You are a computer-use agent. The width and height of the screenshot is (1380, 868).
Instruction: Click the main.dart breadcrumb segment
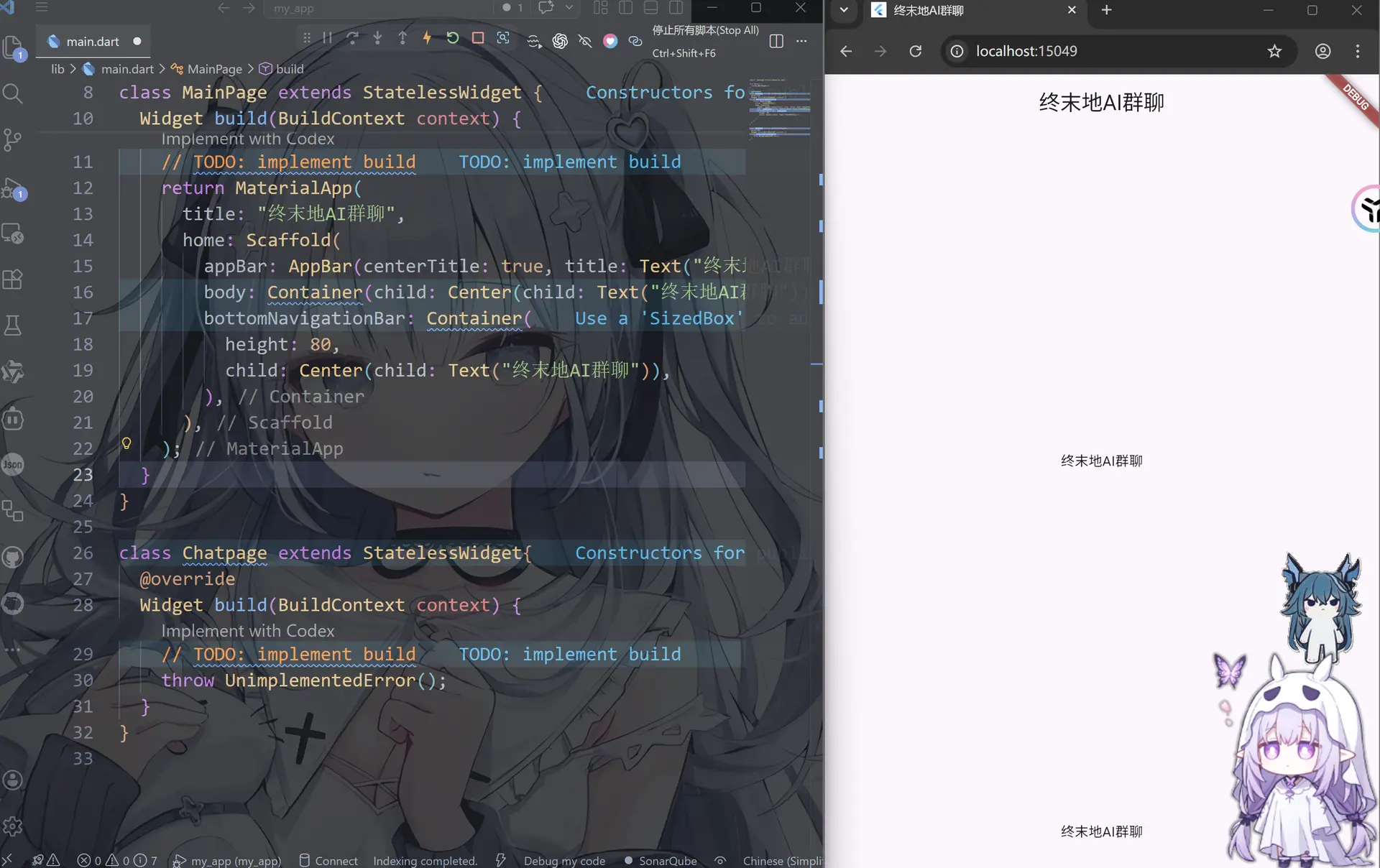(127, 69)
